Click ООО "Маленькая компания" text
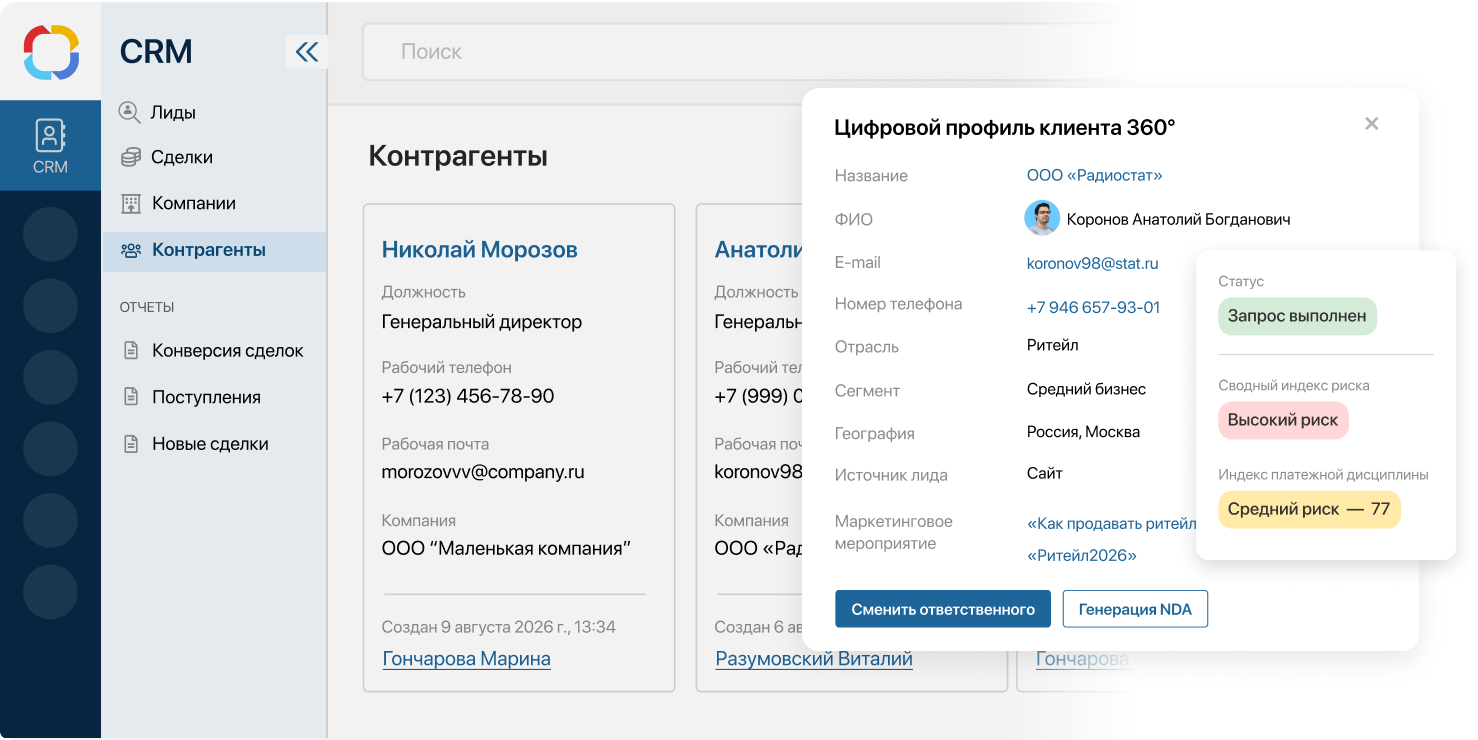The width and height of the screenshot is (1478, 740). click(506, 548)
